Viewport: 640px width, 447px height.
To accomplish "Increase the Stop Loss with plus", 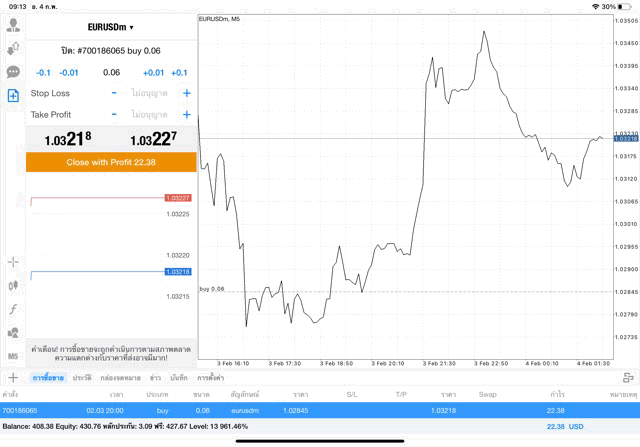I will click(186, 93).
